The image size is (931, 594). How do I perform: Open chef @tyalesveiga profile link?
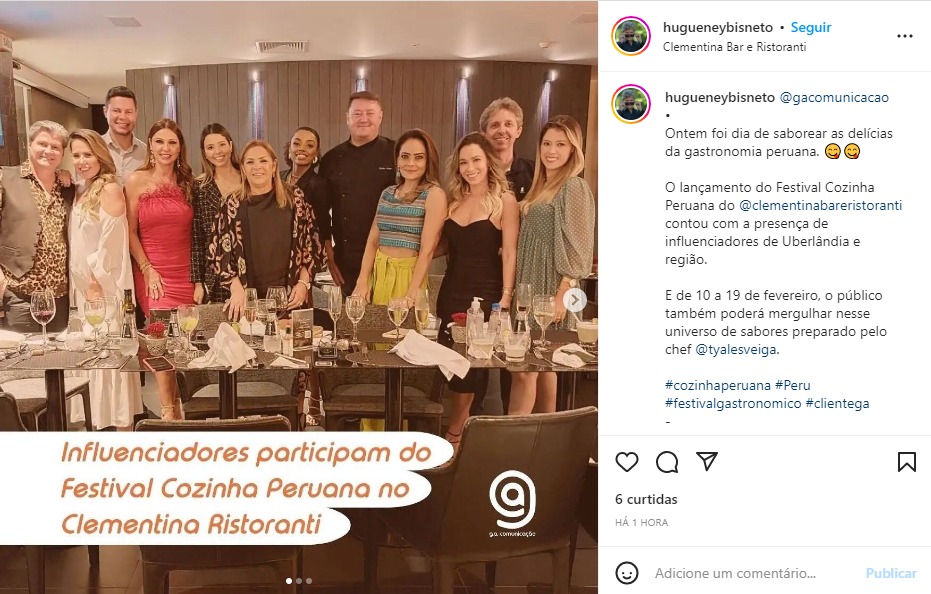pyautogui.click(x=736, y=349)
